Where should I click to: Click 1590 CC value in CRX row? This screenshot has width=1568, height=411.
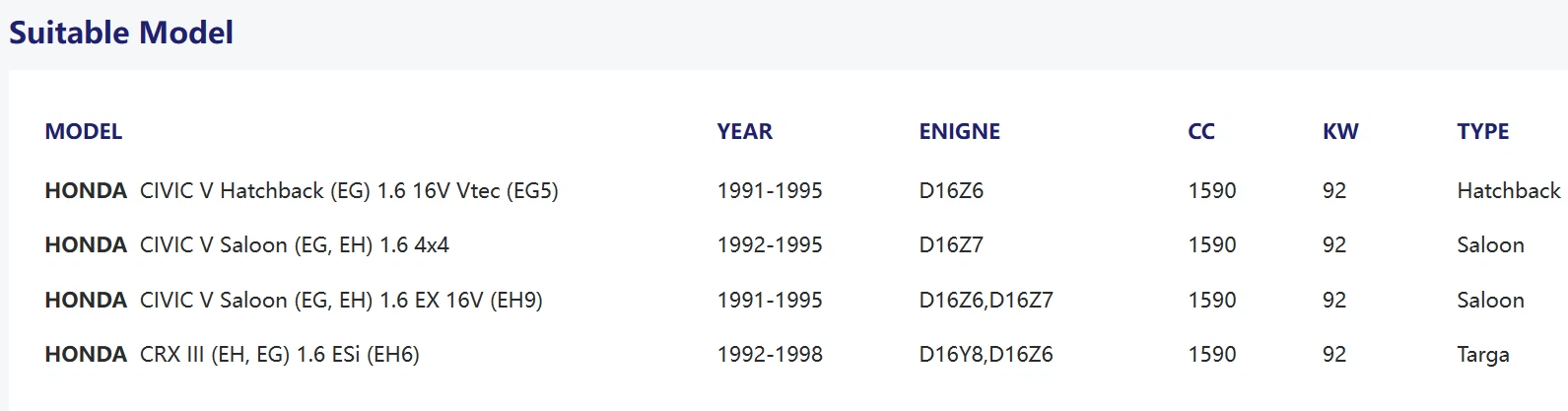1212,354
